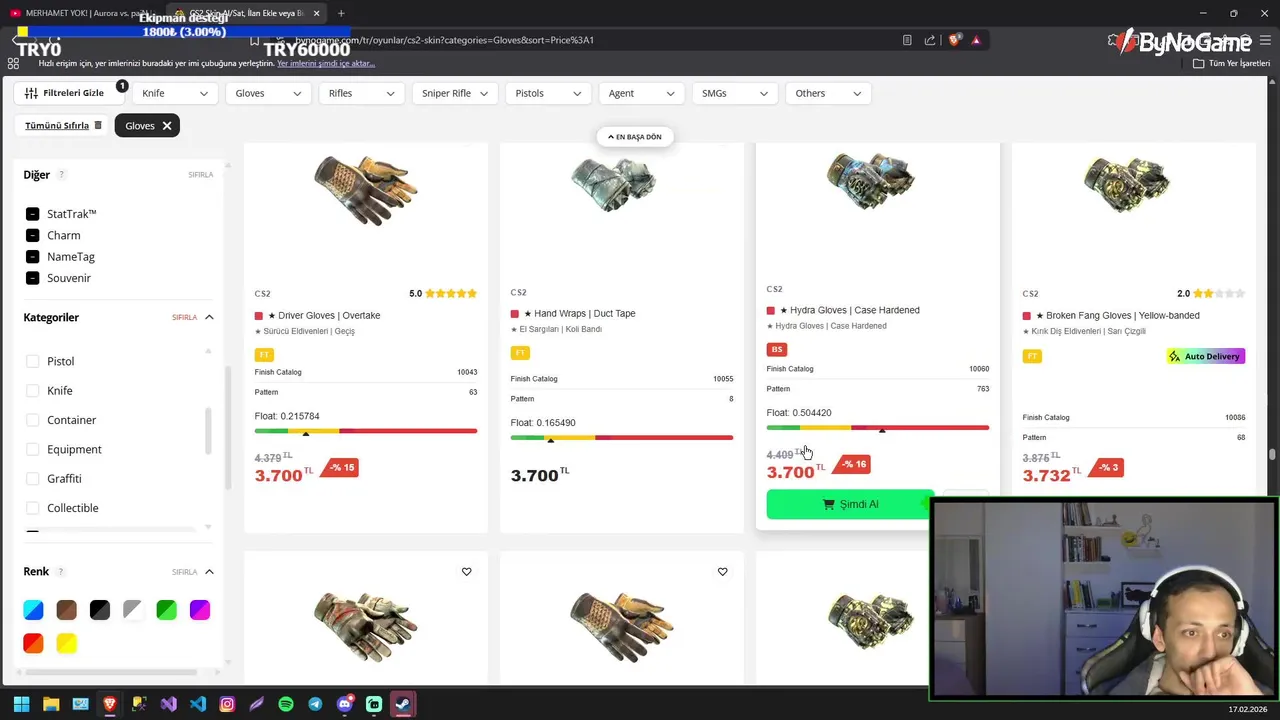The width and height of the screenshot is (1280, 720).
Task: Open the Pistols filter dropdown
Action: coord(548,93)
